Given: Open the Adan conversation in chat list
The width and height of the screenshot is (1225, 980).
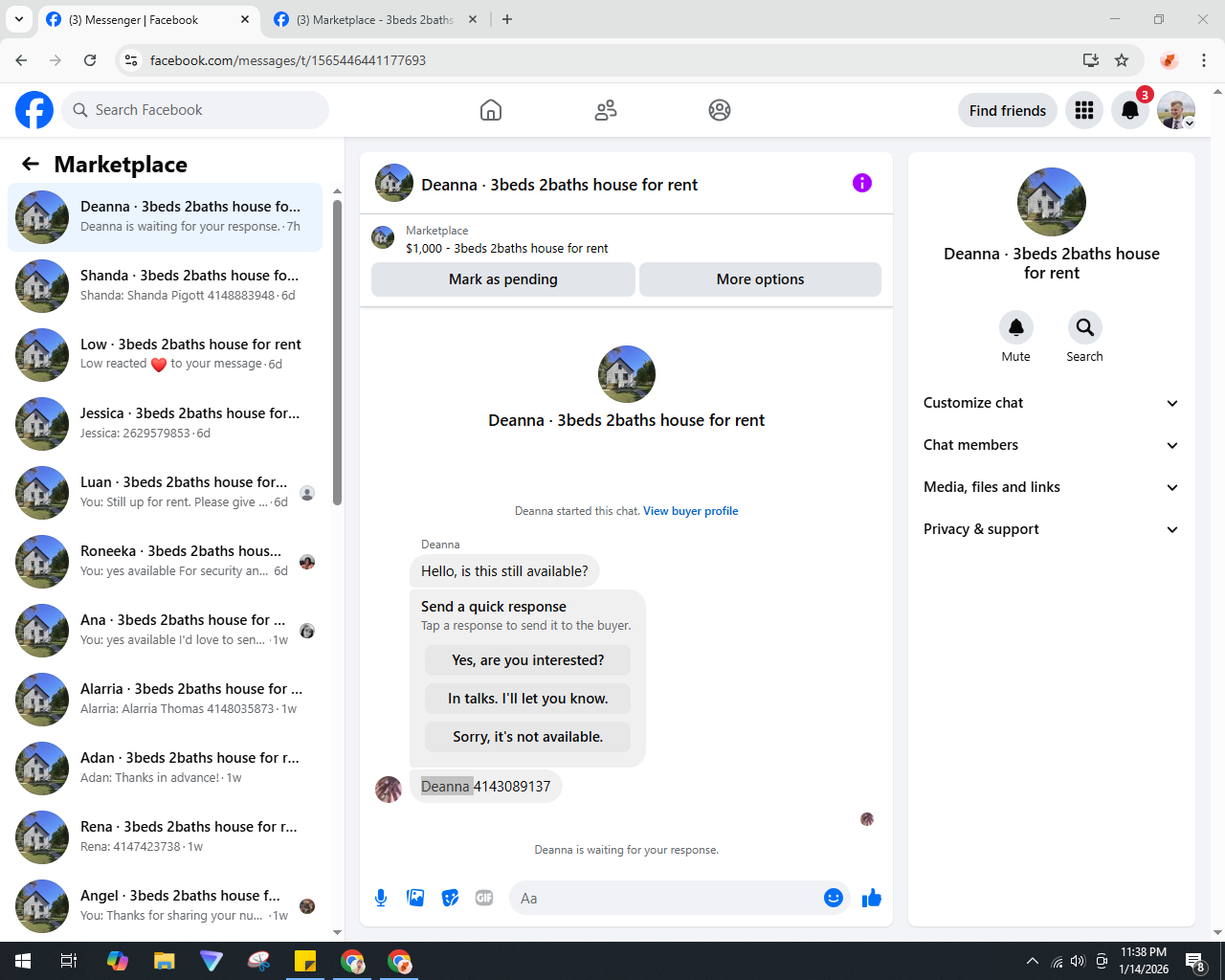Looking at the screenshot, I should click(x=166, y=768).
